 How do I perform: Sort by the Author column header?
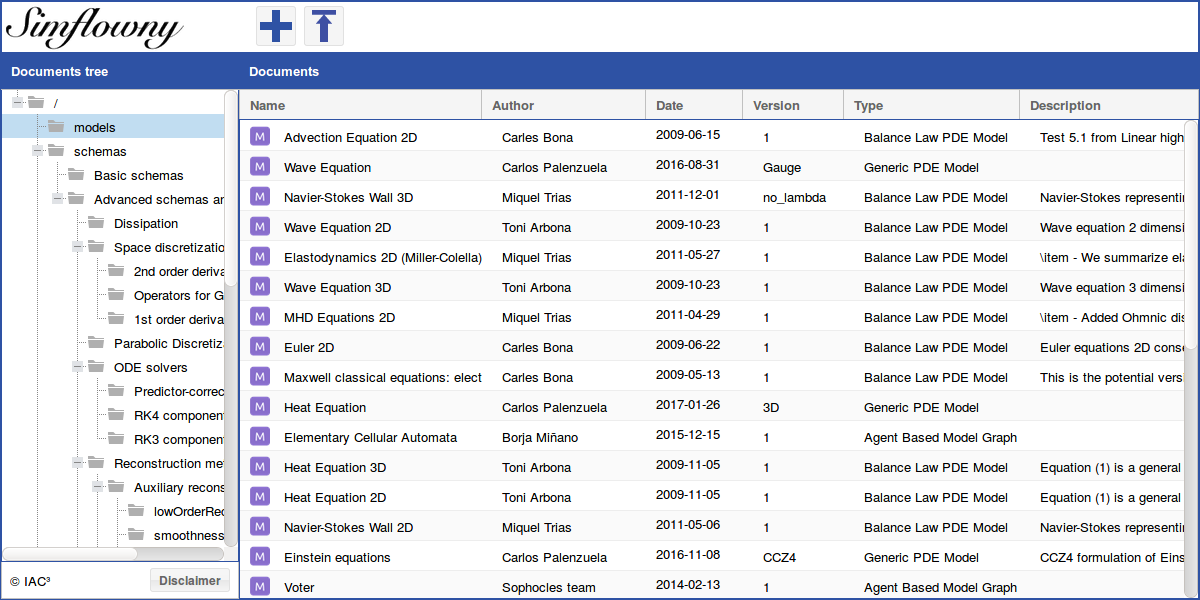(x=564, y=105)
